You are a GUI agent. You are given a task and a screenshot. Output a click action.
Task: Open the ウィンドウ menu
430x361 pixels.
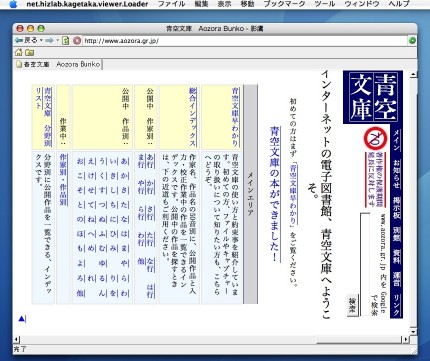pos(362,4)
